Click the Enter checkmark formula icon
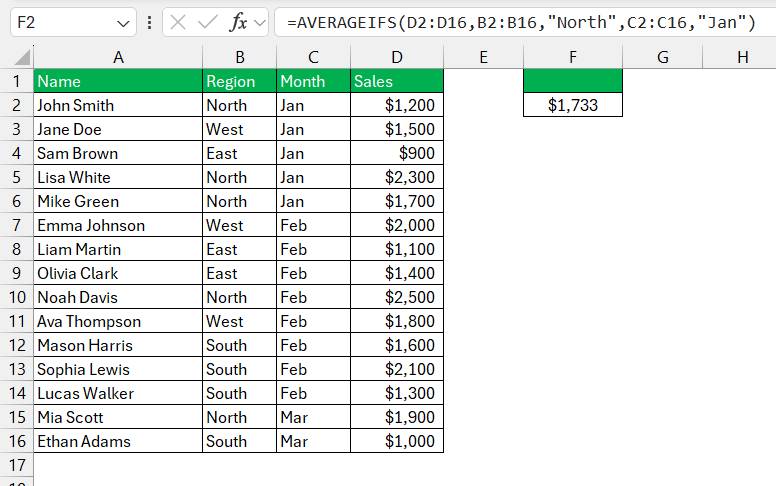Screen dimensions: 776x486 coord(207,22)
